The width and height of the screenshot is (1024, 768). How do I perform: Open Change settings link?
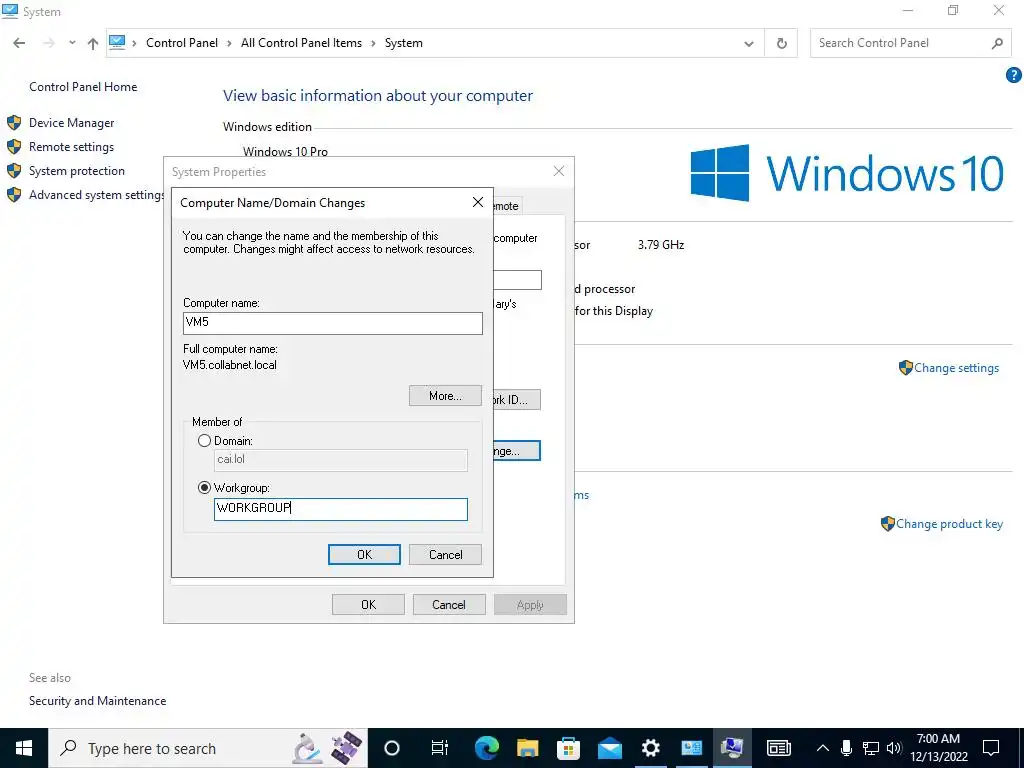tap(956, 368)
